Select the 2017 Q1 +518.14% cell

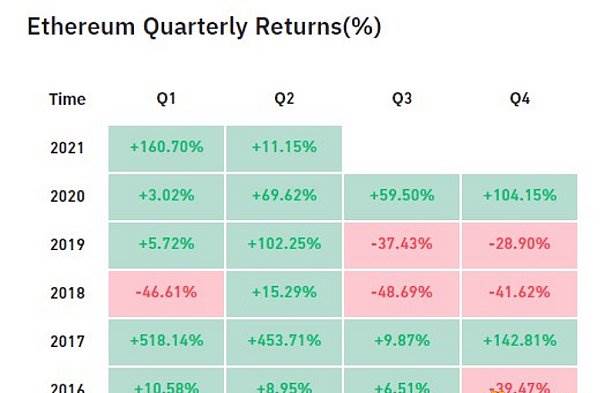coord(166,342)
